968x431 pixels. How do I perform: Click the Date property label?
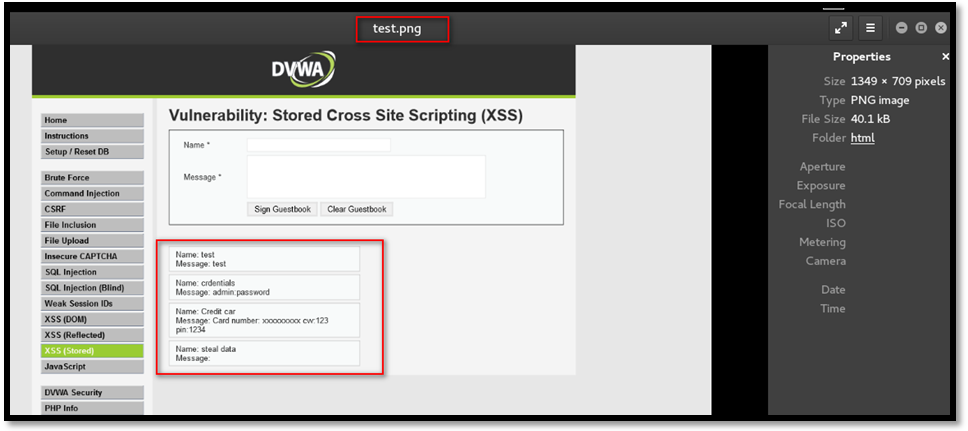[x=833, y=290]
